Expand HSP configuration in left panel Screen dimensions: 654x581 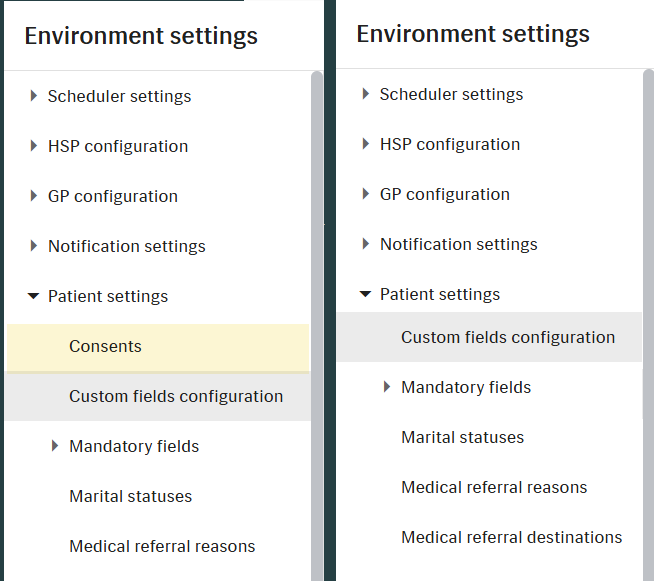pos(34,146)
